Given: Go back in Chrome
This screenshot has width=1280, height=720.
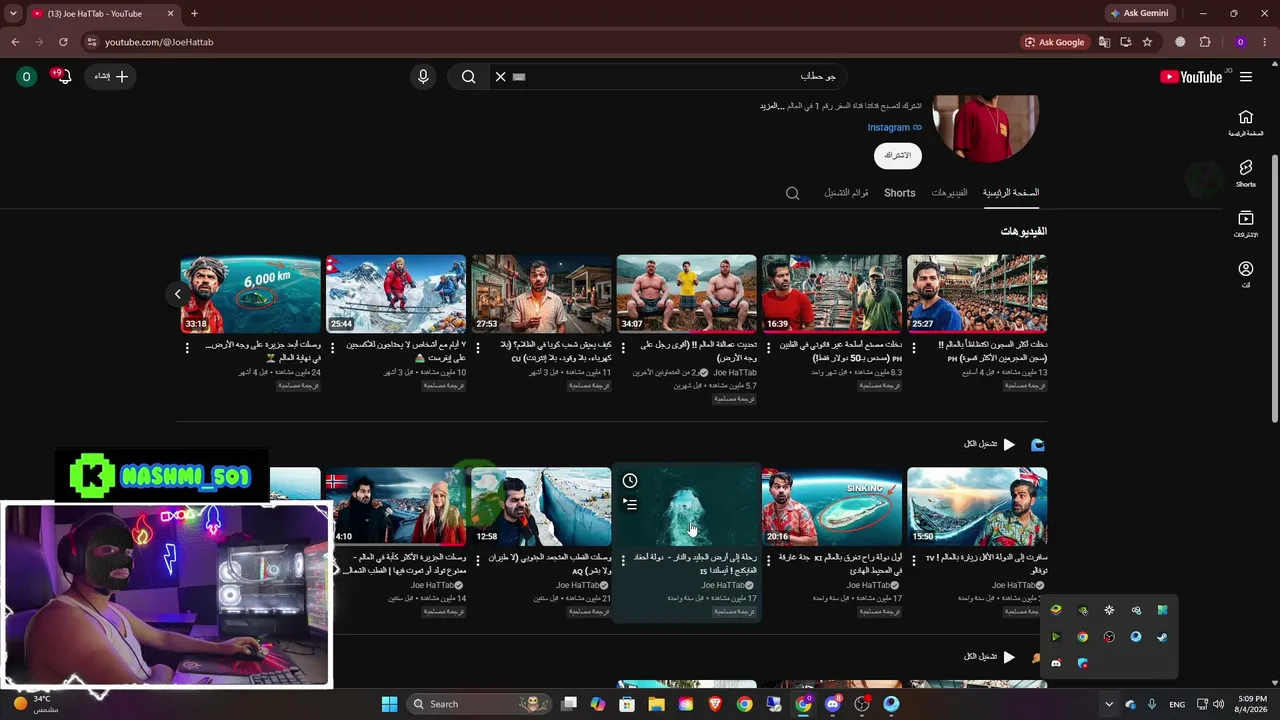Looking at the screenshot, I should tap(14, 42).
